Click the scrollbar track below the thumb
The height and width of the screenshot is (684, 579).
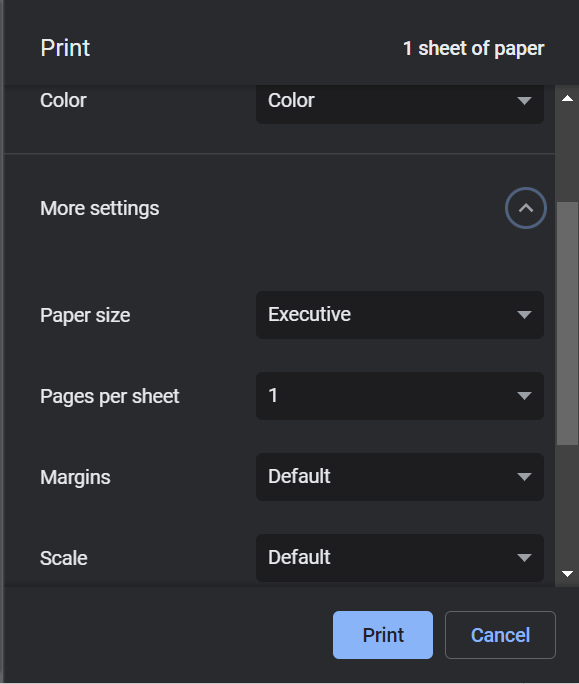[567, 504]
